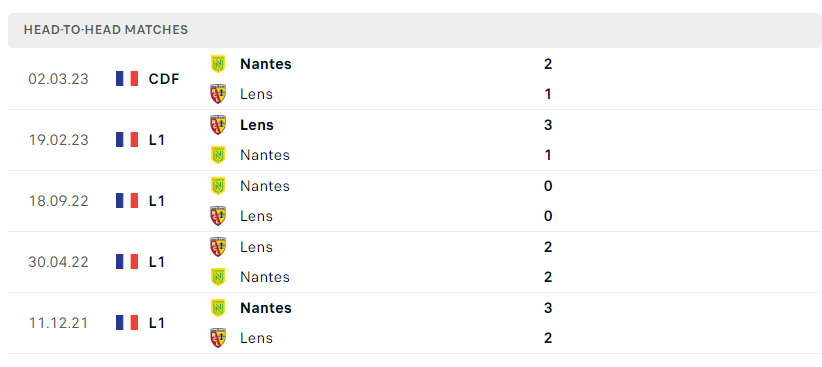Click Lens crest in 30.04.22 match
The width and height of the screenshot is (822, 367).
(x=218, y=246)
